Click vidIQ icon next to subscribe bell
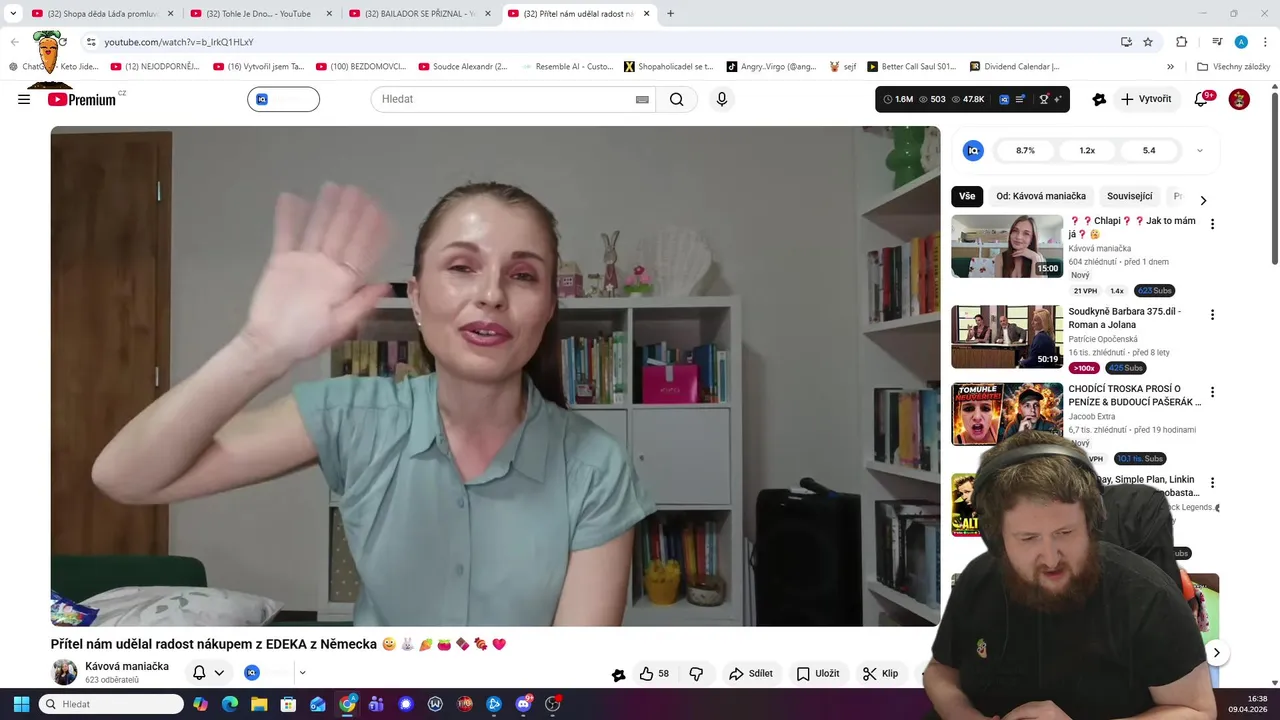Screen dimensions: 1280x720 (252, 673)
